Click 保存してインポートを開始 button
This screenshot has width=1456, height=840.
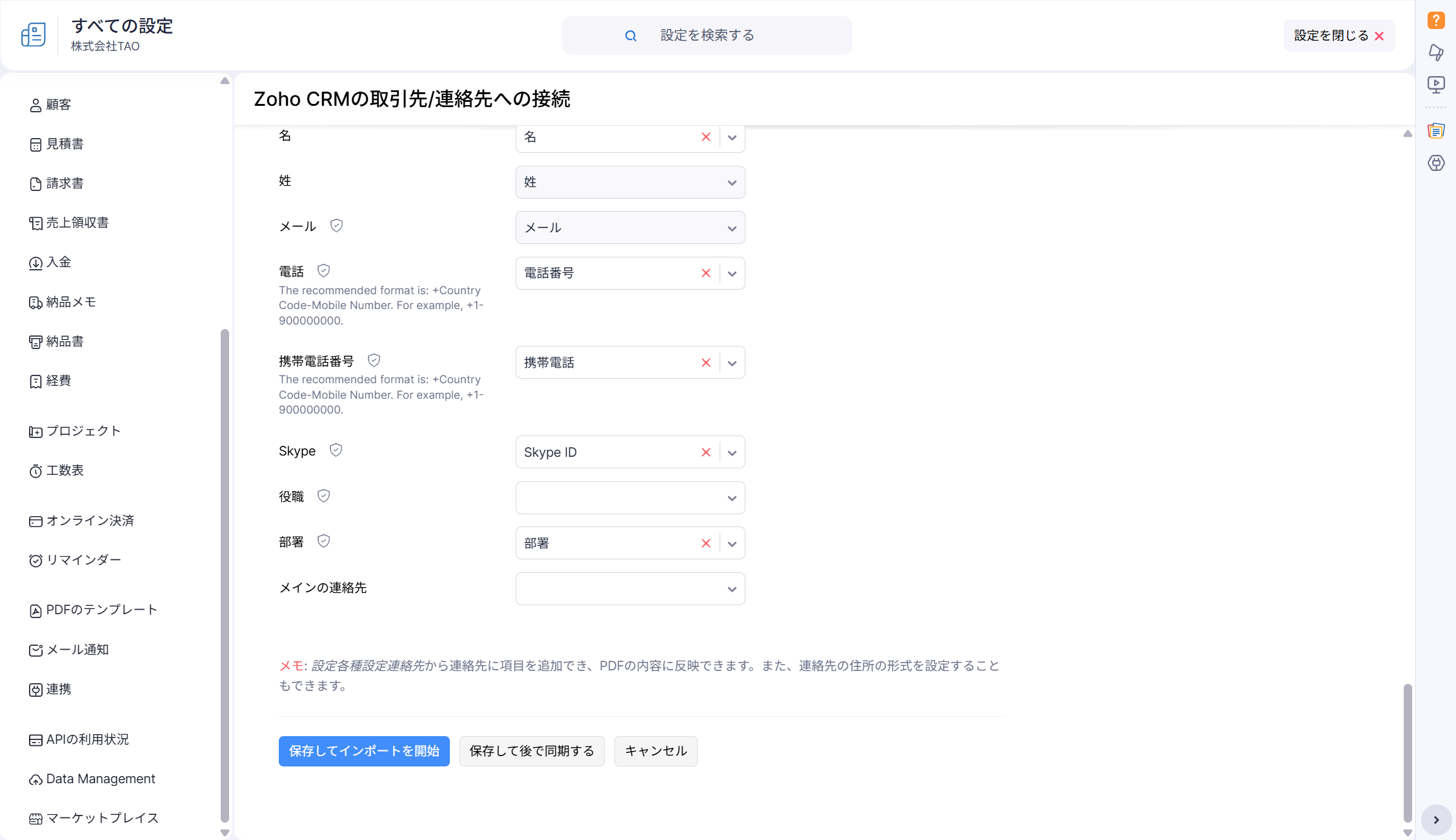pos(364,751)
